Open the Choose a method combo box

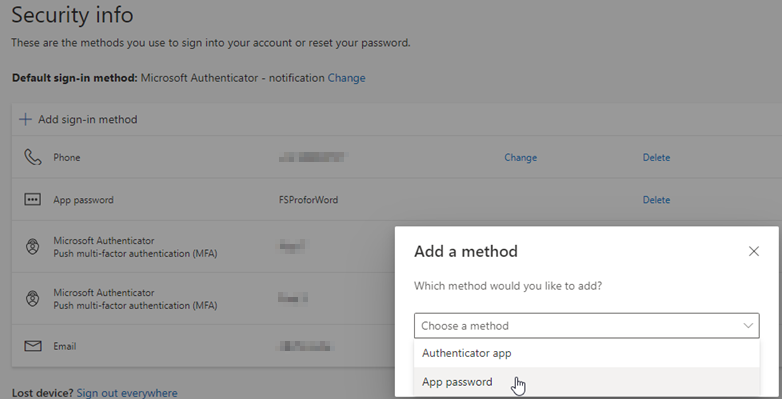[586, 326]
